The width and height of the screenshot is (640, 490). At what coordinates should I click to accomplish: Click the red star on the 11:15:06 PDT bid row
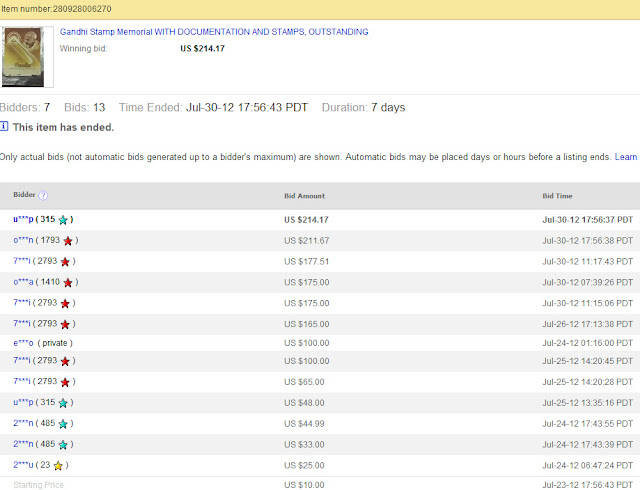tap(65, 303)
